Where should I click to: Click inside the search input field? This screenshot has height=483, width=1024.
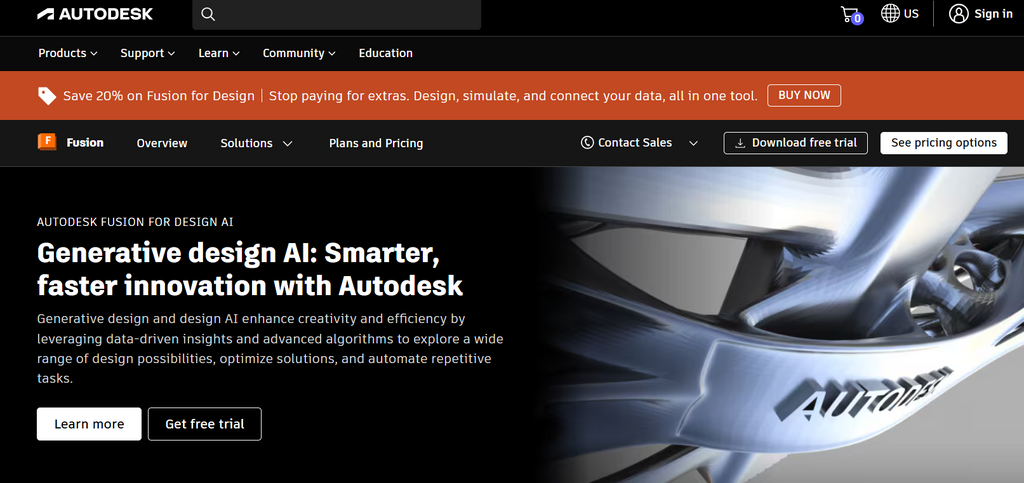(x=336, y=14)
